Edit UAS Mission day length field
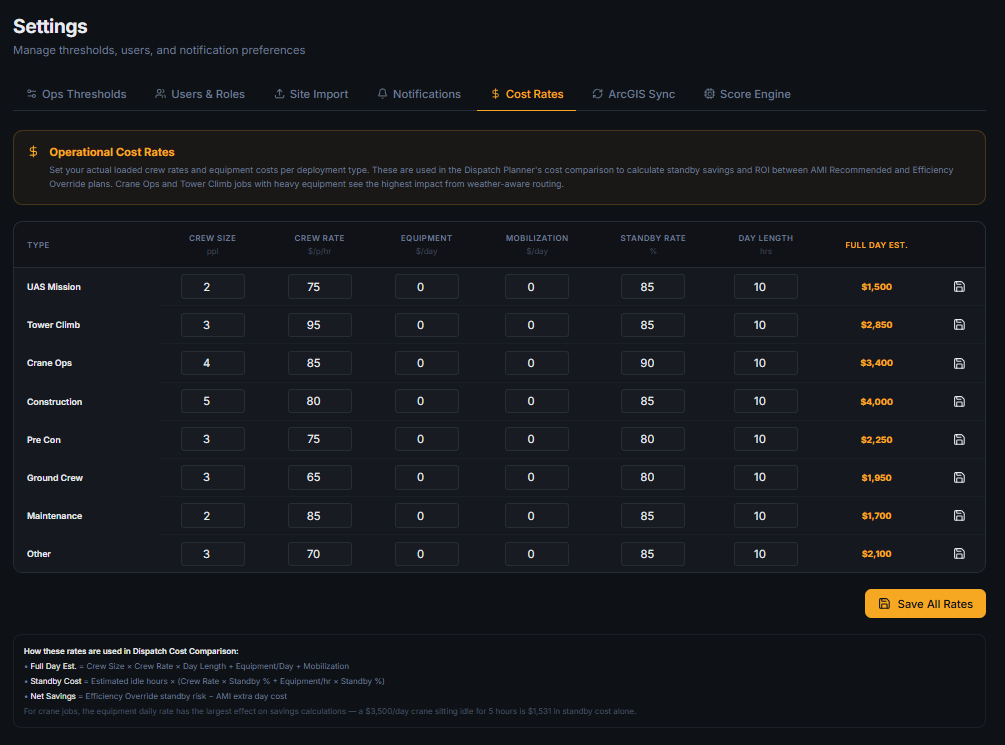This screenshot has height=745, width=1005. 766,287
